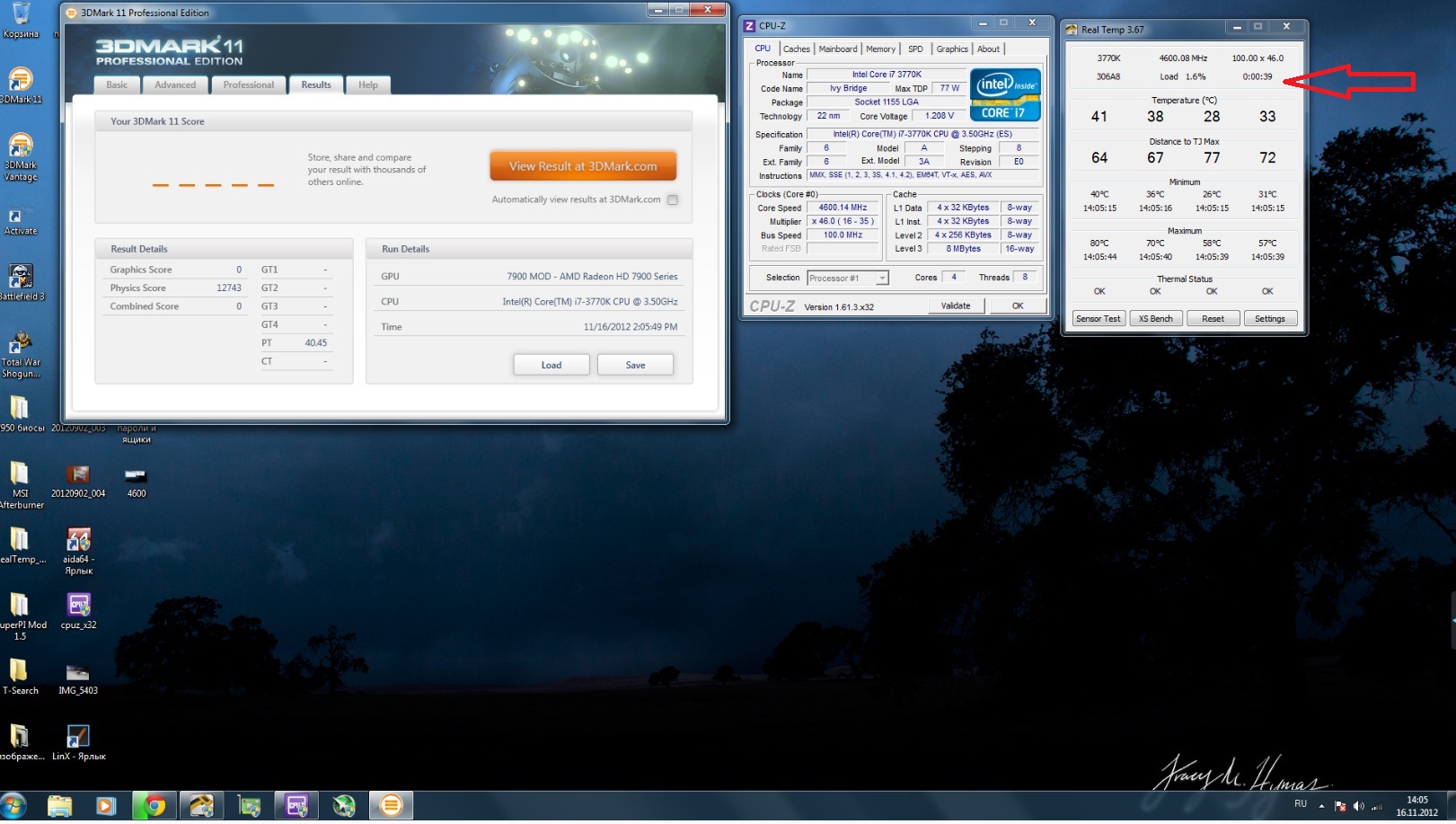This screenshot has width=1456, height=824.
Task: Open Windows Media Player taskbar icon
Action: coord(106,806)
